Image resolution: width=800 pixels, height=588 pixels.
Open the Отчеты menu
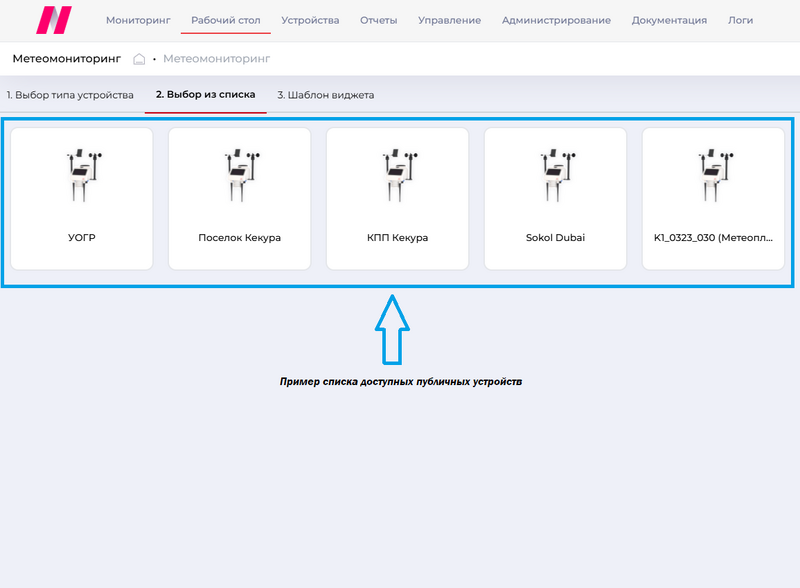379,20
